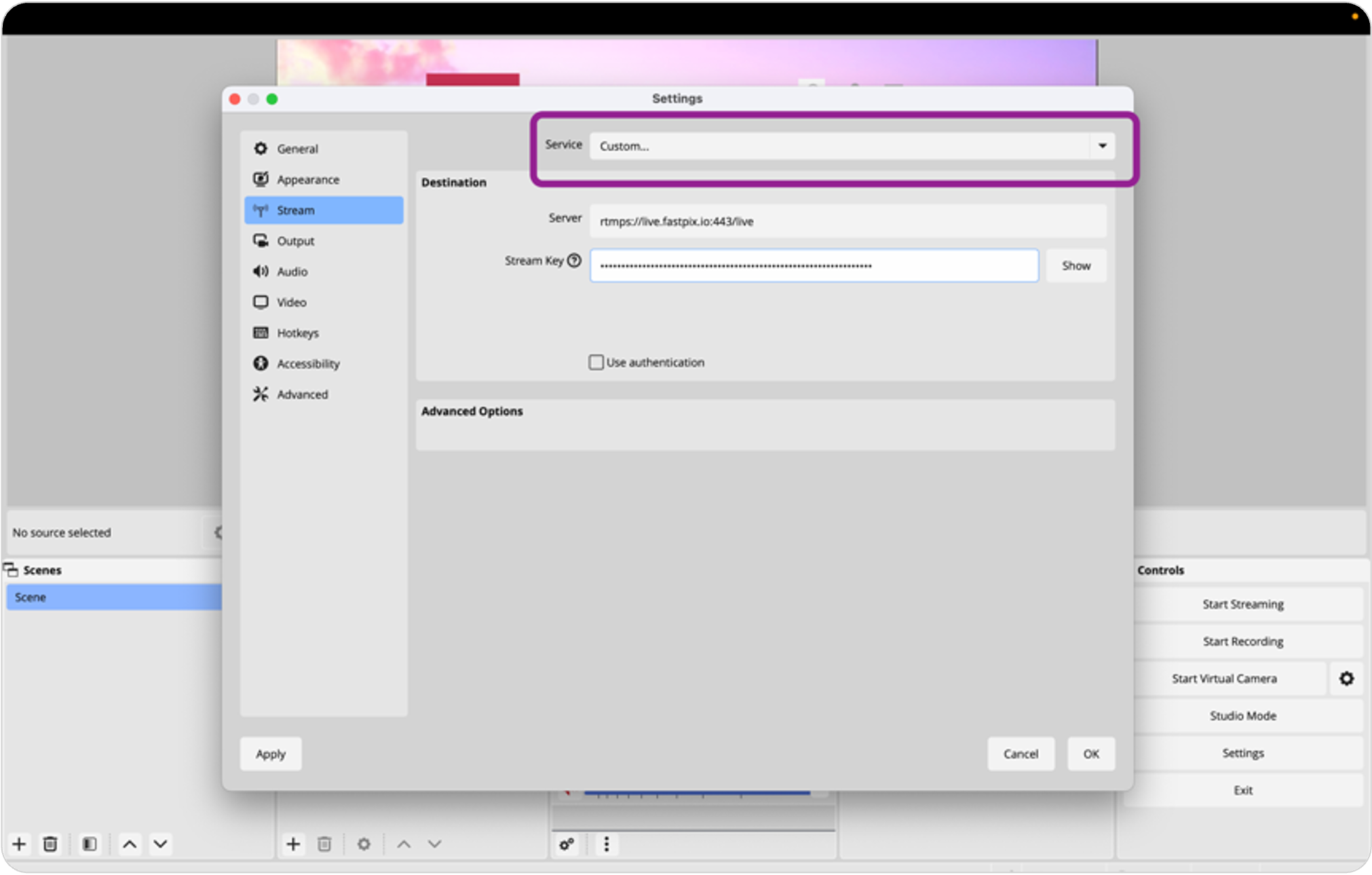Add a new source with plus icon
This screenshot has height=875, width=1372.
click(x=293, y=844)
